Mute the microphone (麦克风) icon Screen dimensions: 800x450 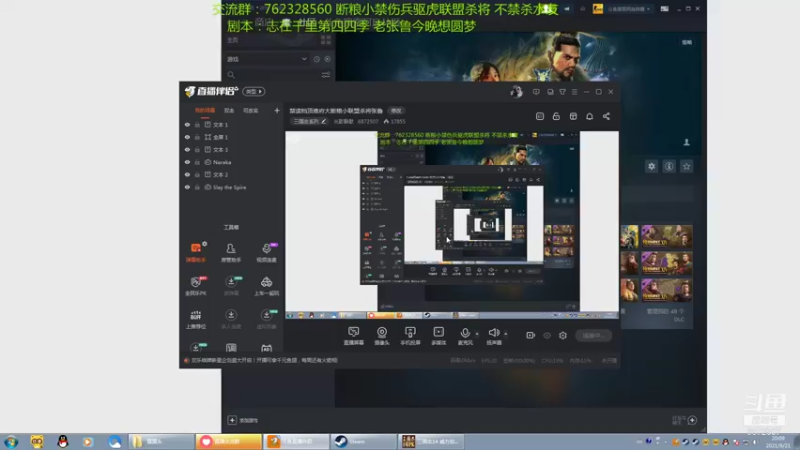click(465, 333)
